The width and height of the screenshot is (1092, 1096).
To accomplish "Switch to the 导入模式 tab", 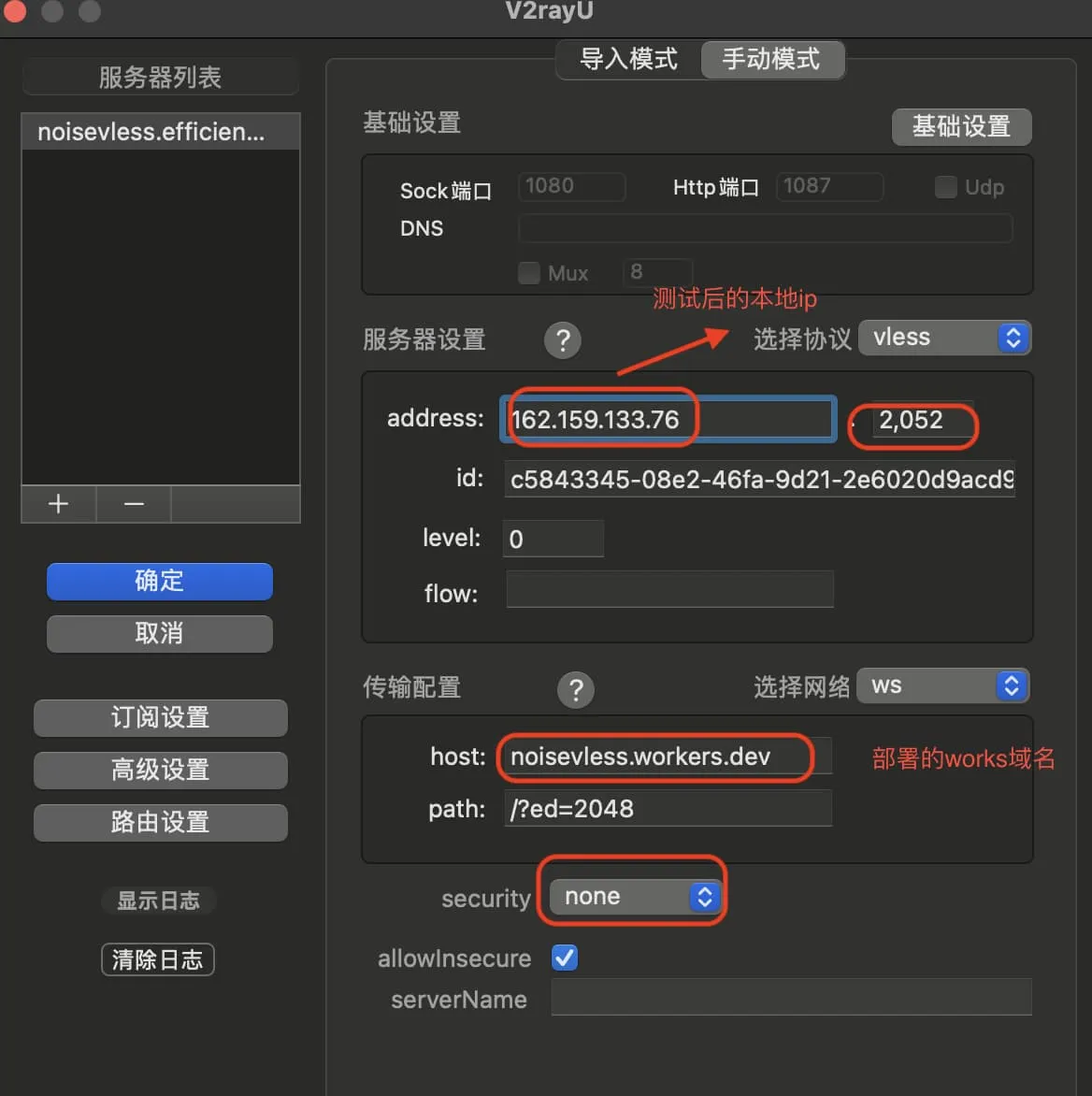I will click(628, 60).
